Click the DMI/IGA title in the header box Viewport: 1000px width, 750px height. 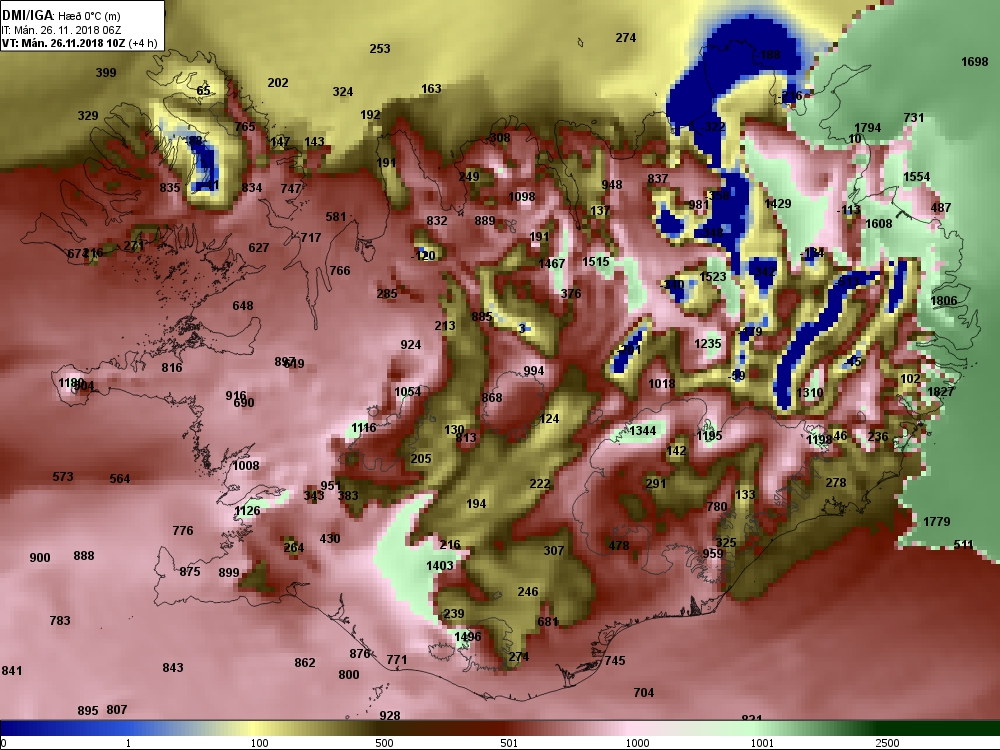(27, 15)
